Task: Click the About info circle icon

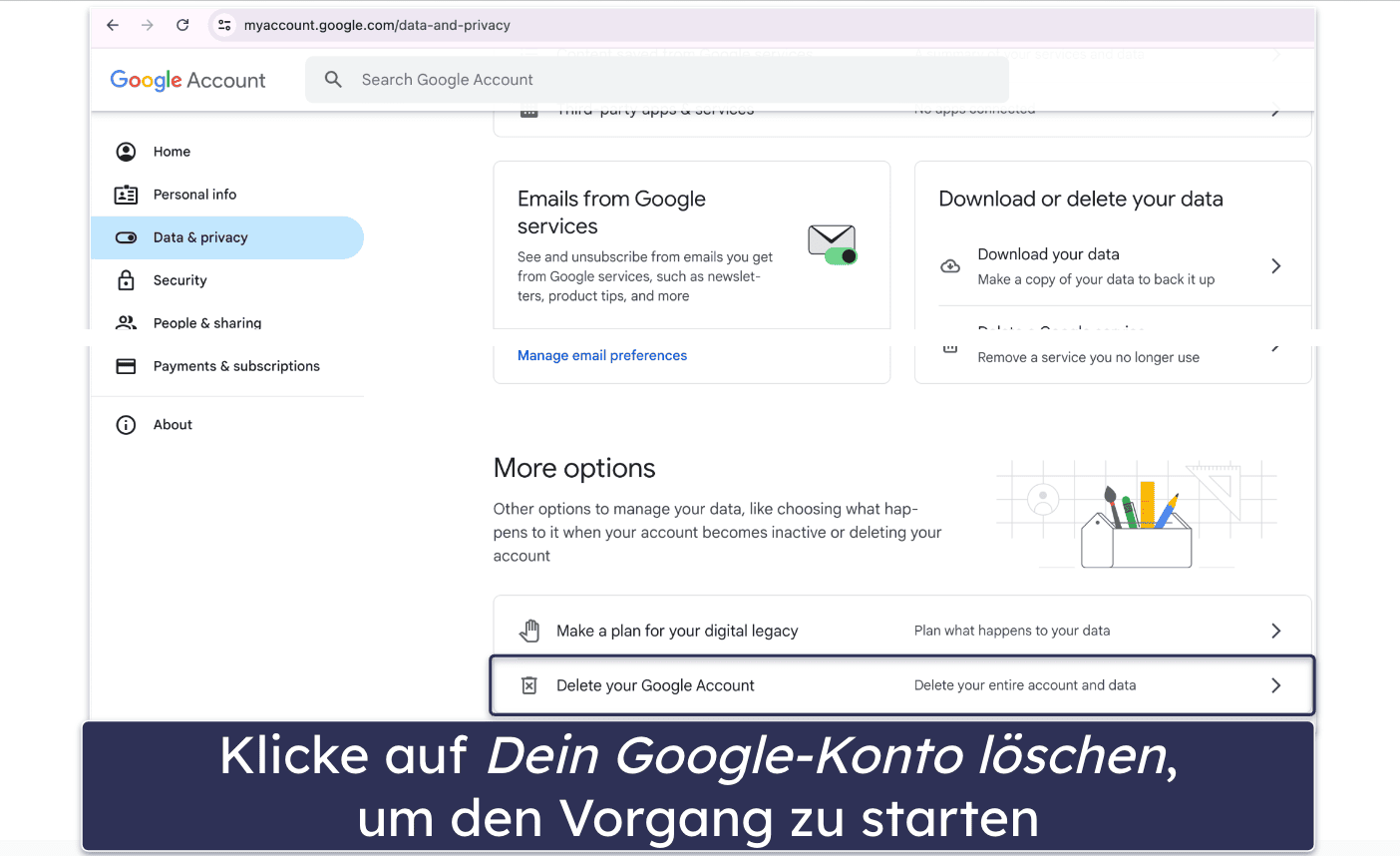Action: 126,425
